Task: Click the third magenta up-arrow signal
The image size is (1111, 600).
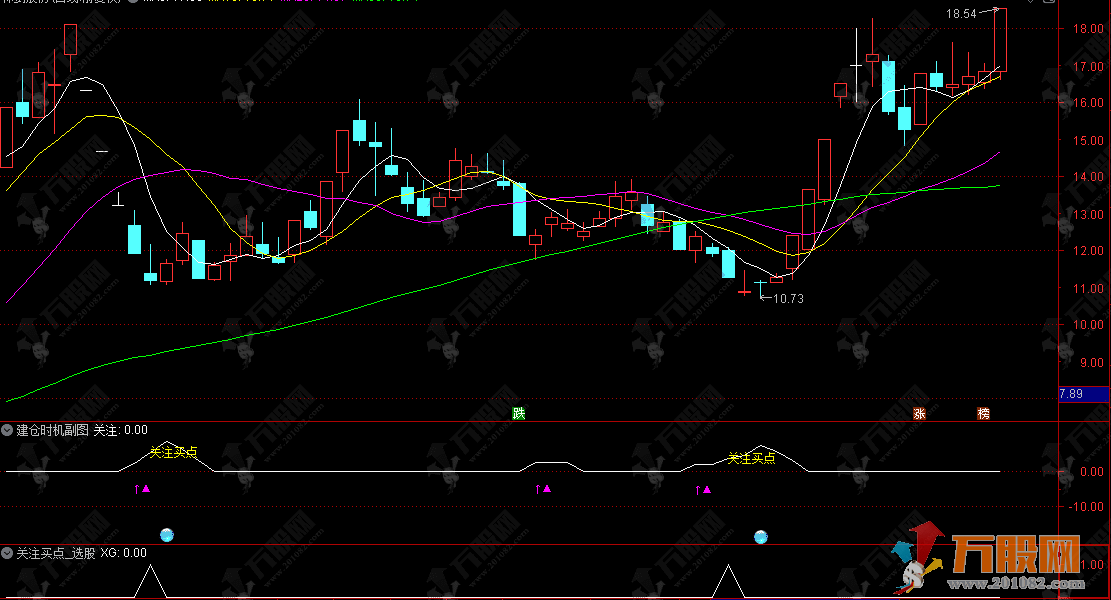Action: 703,489
